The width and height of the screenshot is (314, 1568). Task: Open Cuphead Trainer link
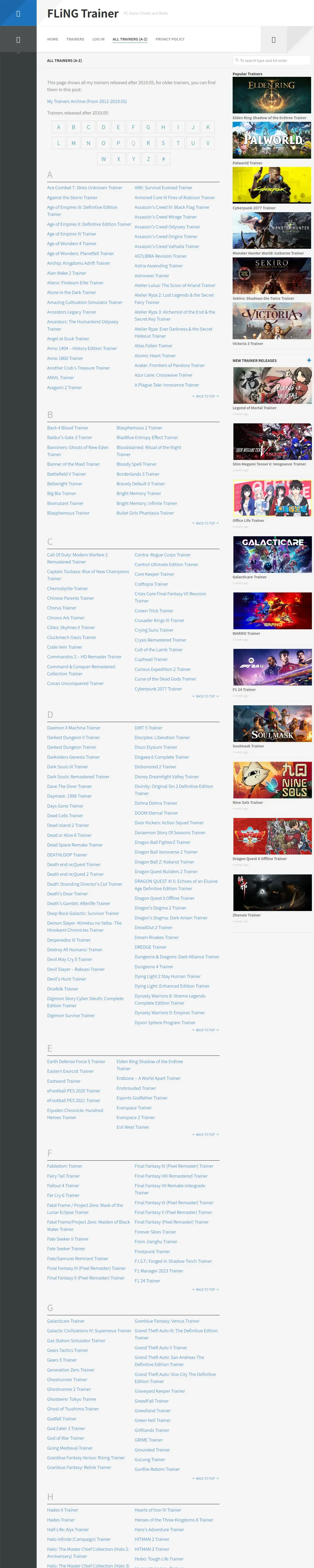[x=151, y=659]
